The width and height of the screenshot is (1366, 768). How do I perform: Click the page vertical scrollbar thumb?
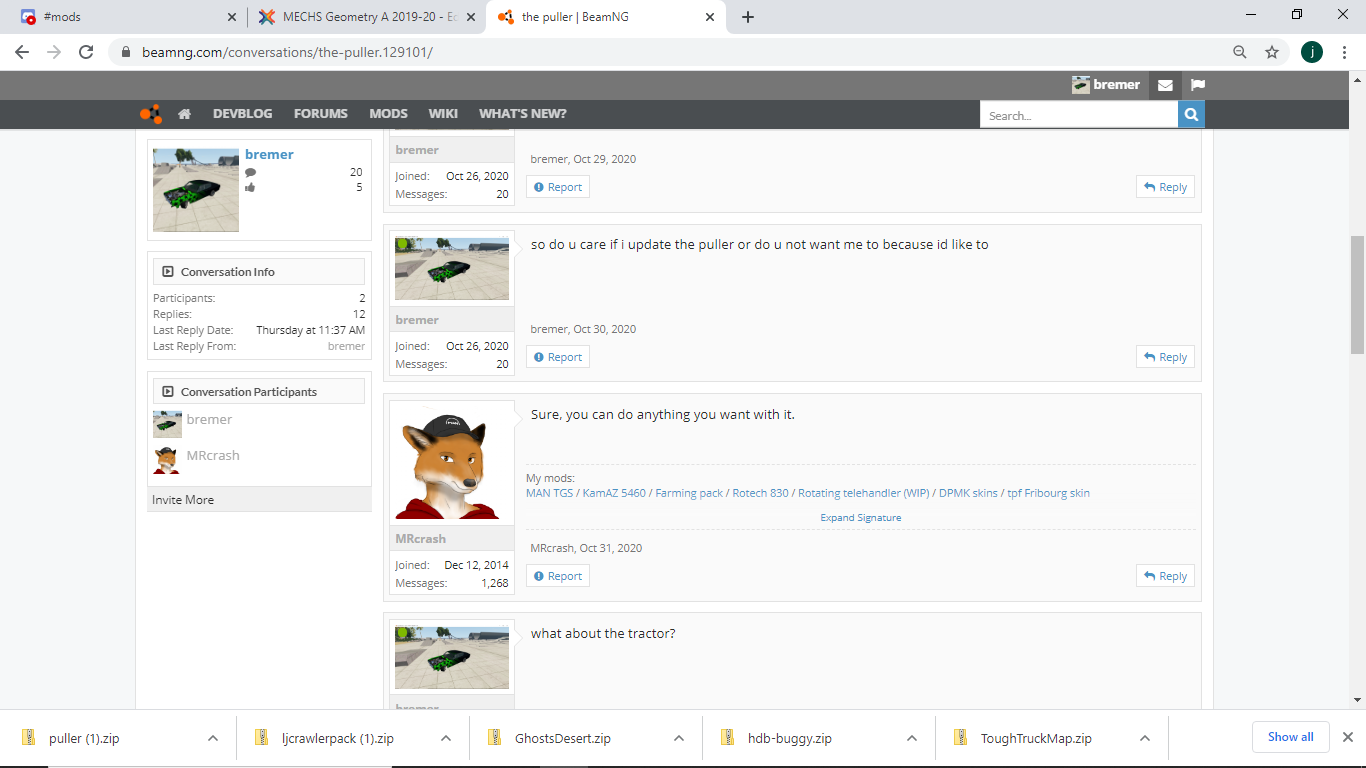click(x=1357, y=294)
